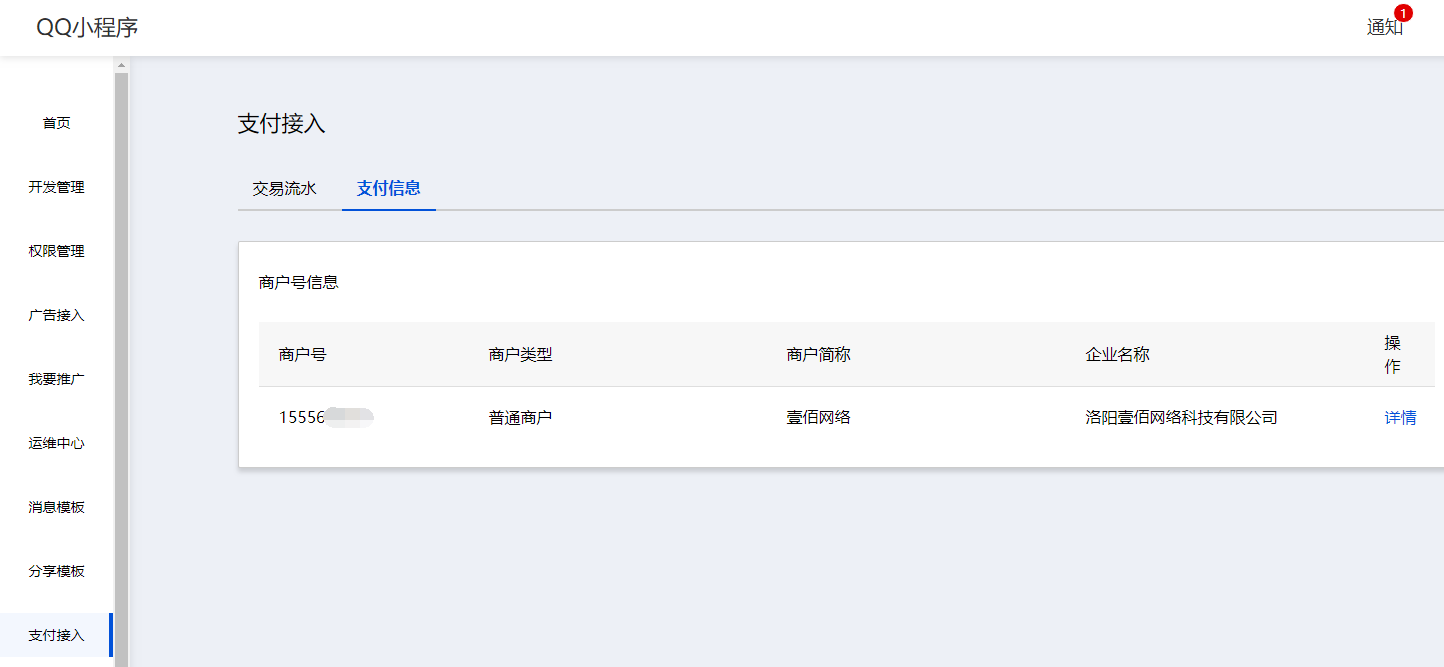Click the red notification badge
The width and height of the screenshot is (1444, 667).
click(x=1403, y=13)
